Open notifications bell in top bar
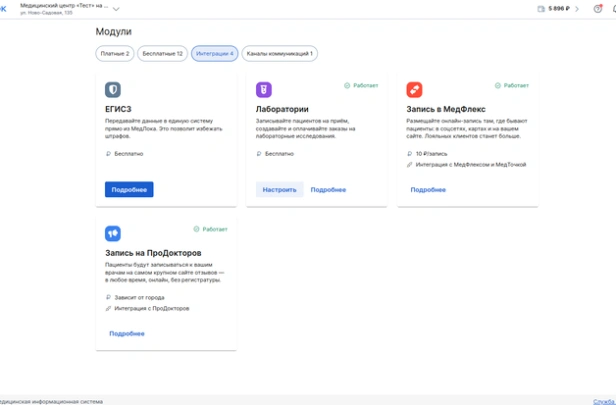616x405 pixels. point(598,9)
